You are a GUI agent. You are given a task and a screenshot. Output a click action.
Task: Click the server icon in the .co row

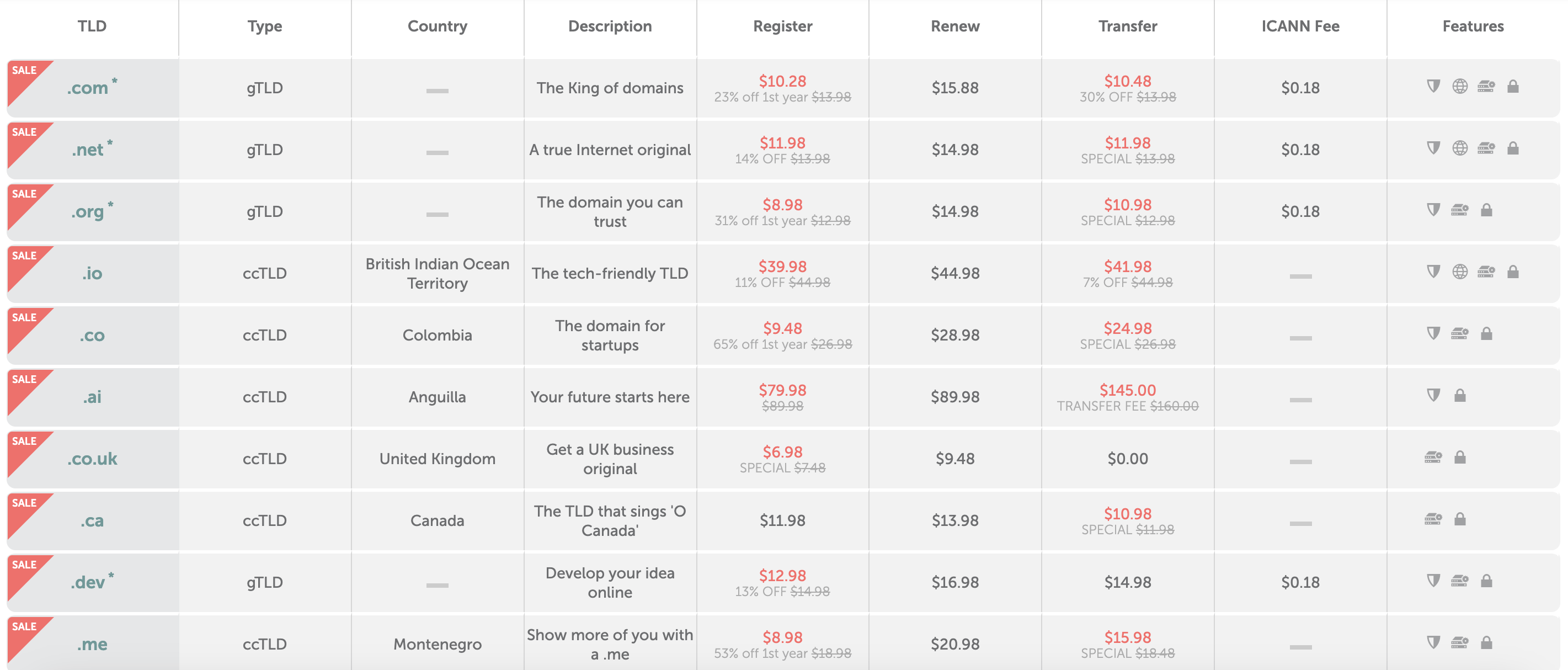coord(1460,333)
